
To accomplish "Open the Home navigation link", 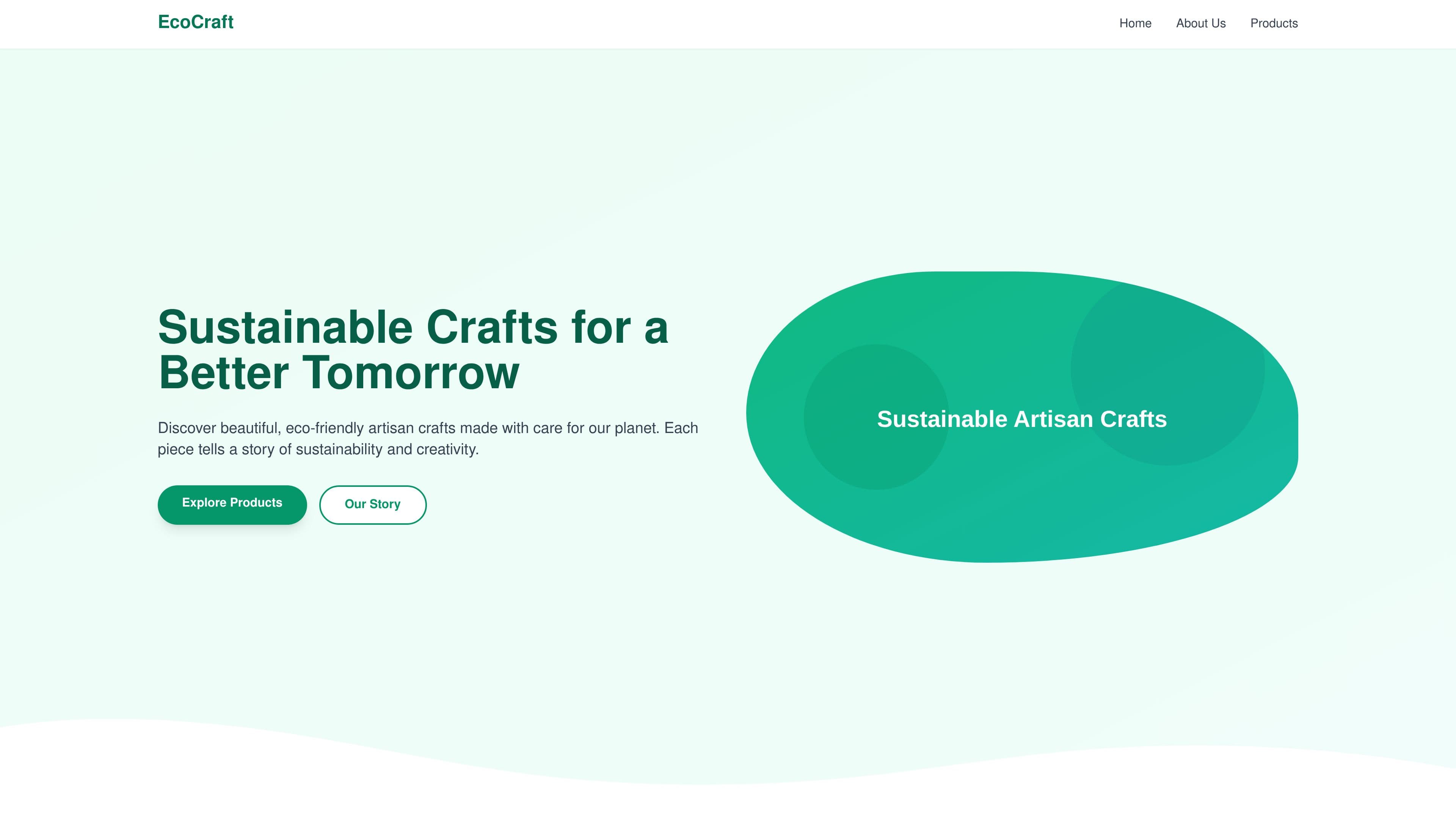I will 1135,23.
